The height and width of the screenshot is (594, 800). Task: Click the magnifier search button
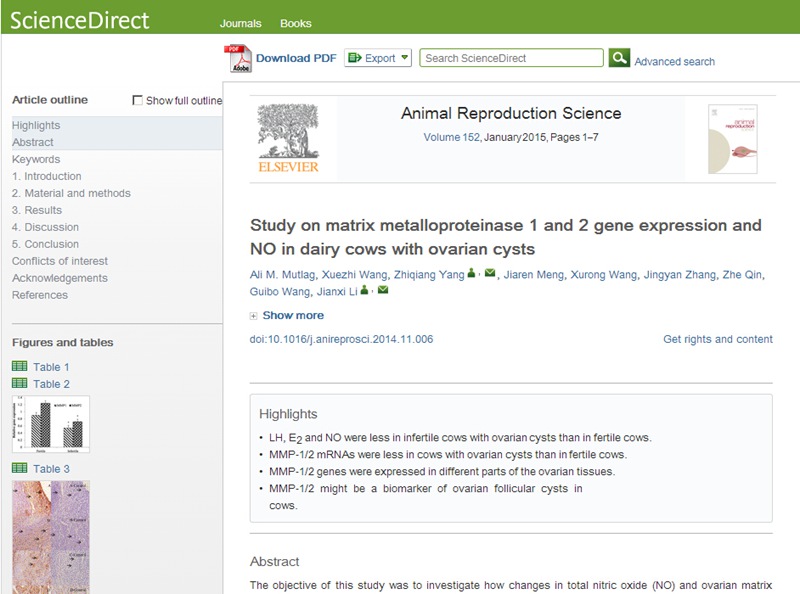[619, 58]
